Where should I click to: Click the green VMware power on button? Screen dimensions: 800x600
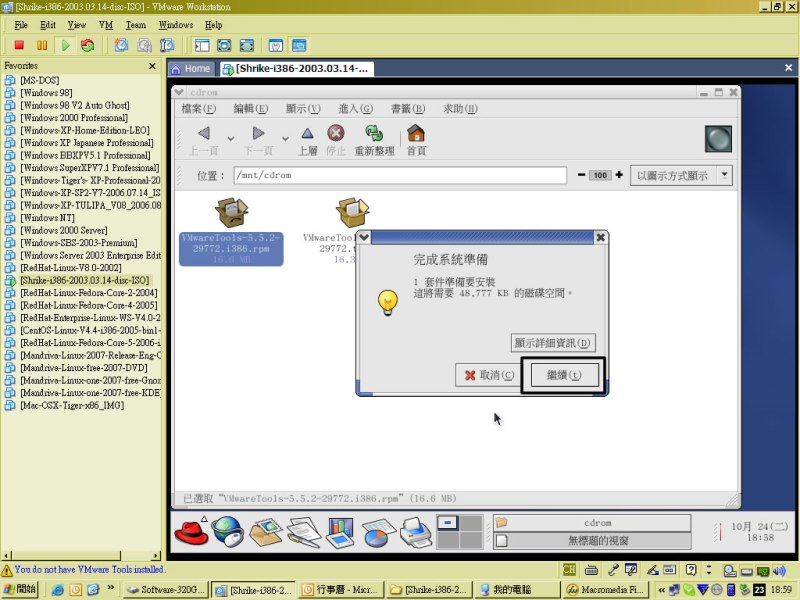(x=65, y=45)
